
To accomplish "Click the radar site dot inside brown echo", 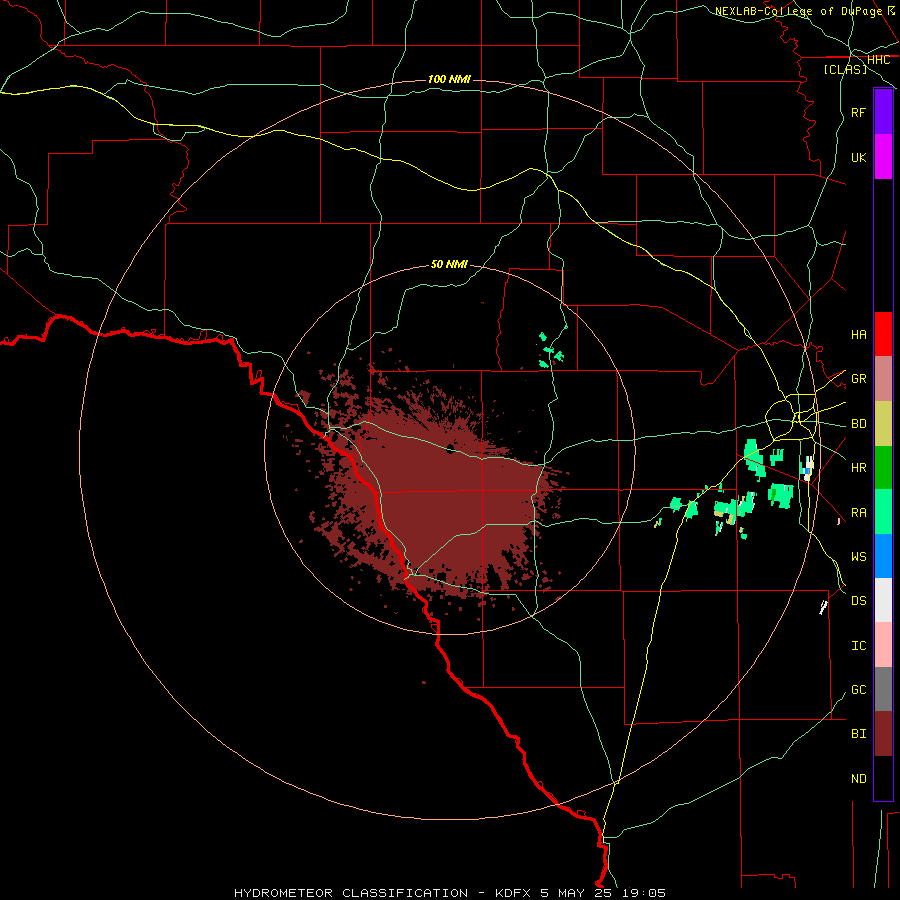I will pyautogui.click(x=450, y=448).
